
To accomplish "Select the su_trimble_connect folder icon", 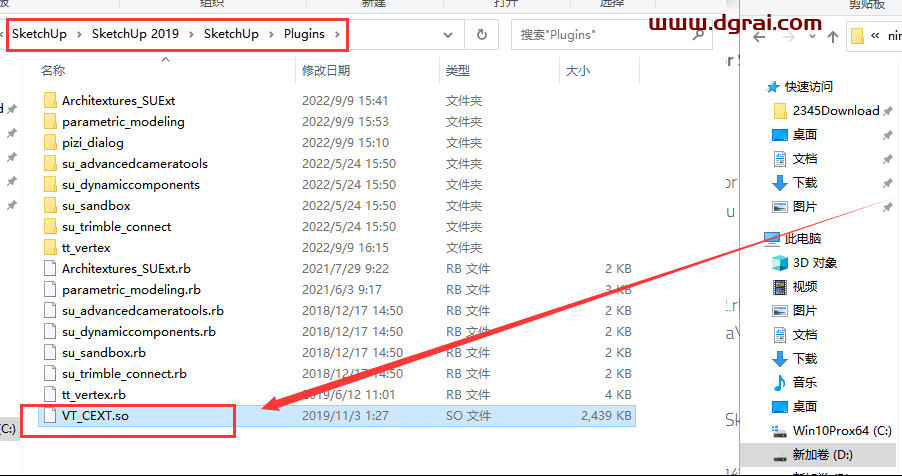I will pos(51,227).
